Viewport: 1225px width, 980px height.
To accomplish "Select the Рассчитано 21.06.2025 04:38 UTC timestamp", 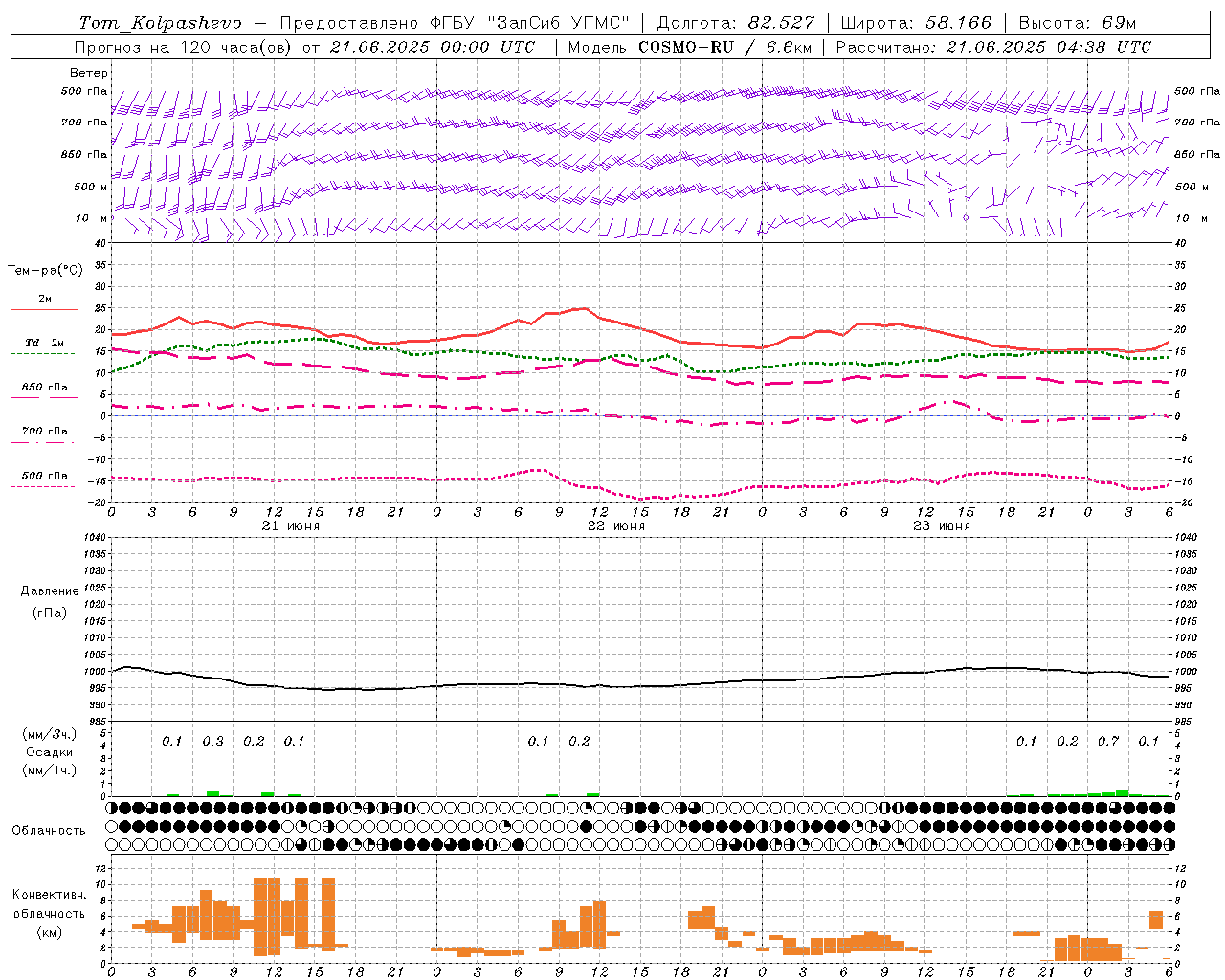I will coord(994,47).
